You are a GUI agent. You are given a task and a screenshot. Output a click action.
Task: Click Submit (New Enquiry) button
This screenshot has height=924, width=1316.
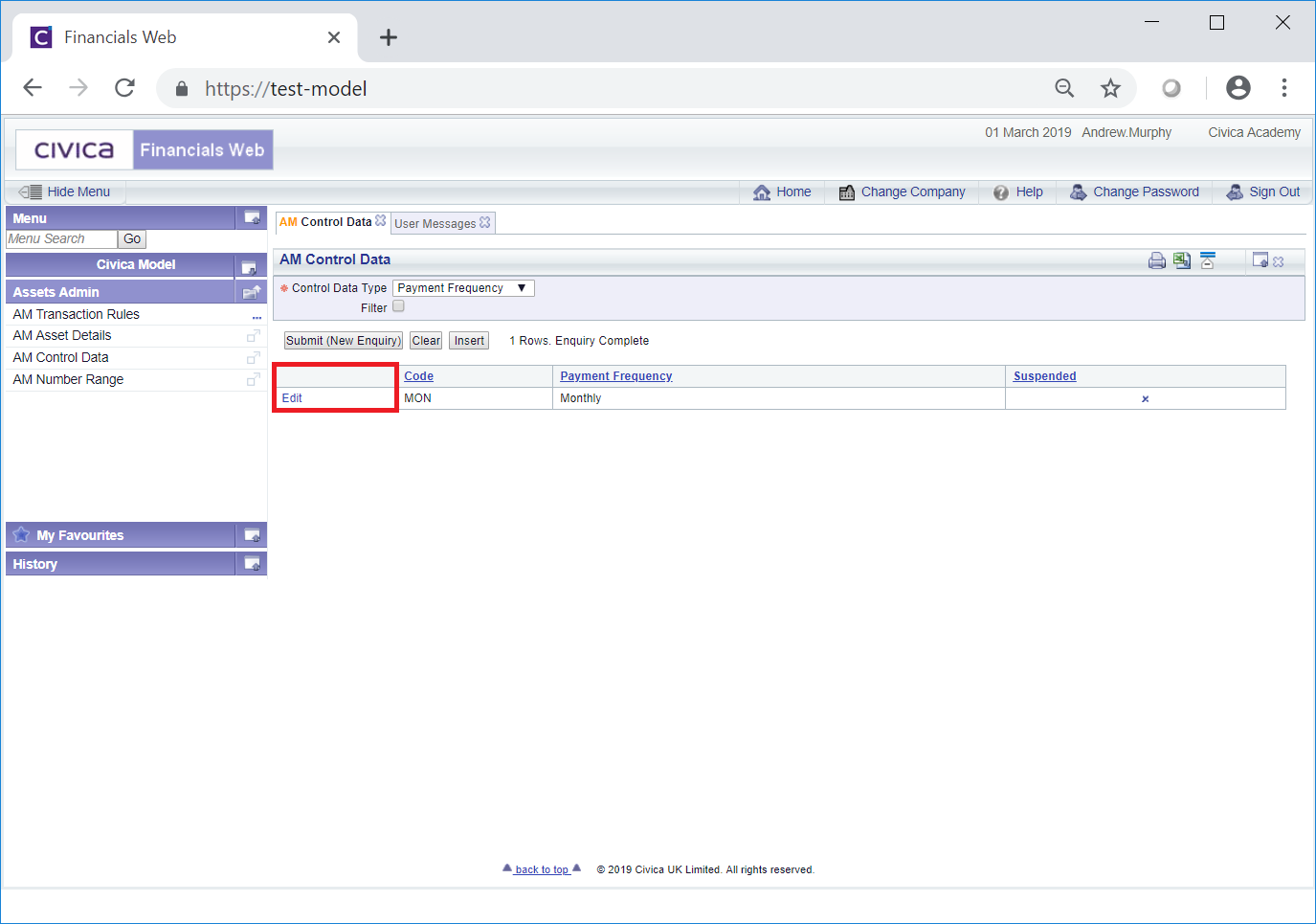tap(344, 341)
